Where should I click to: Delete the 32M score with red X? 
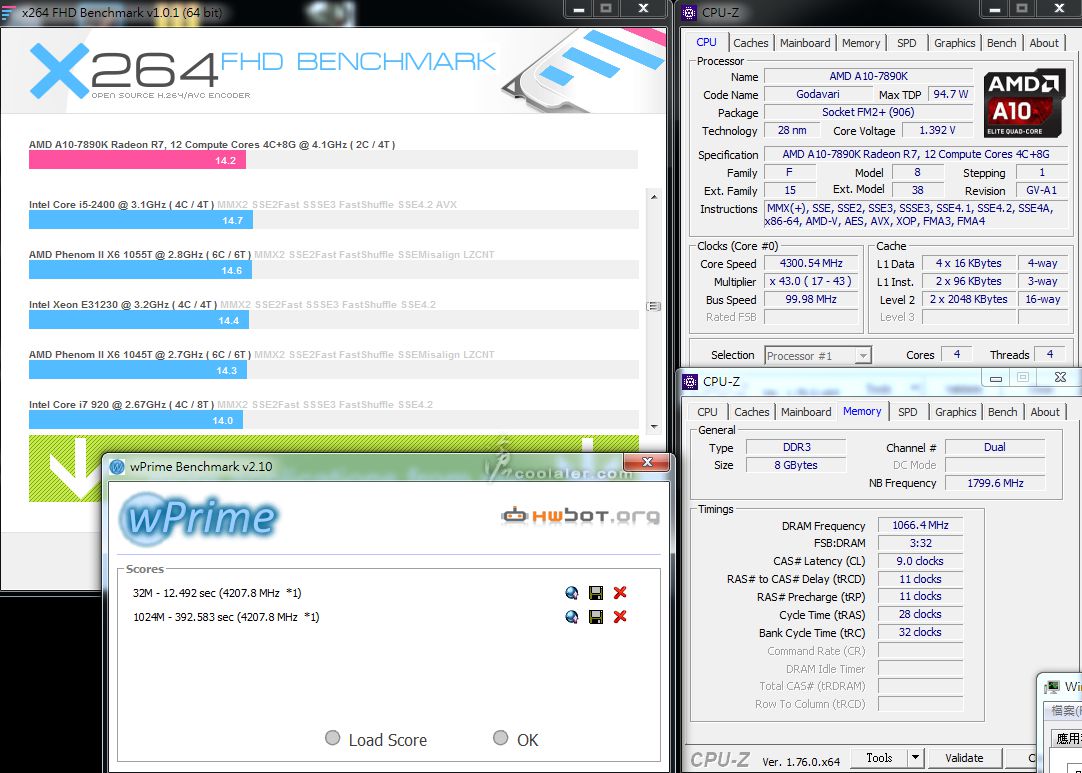(620, 593)
